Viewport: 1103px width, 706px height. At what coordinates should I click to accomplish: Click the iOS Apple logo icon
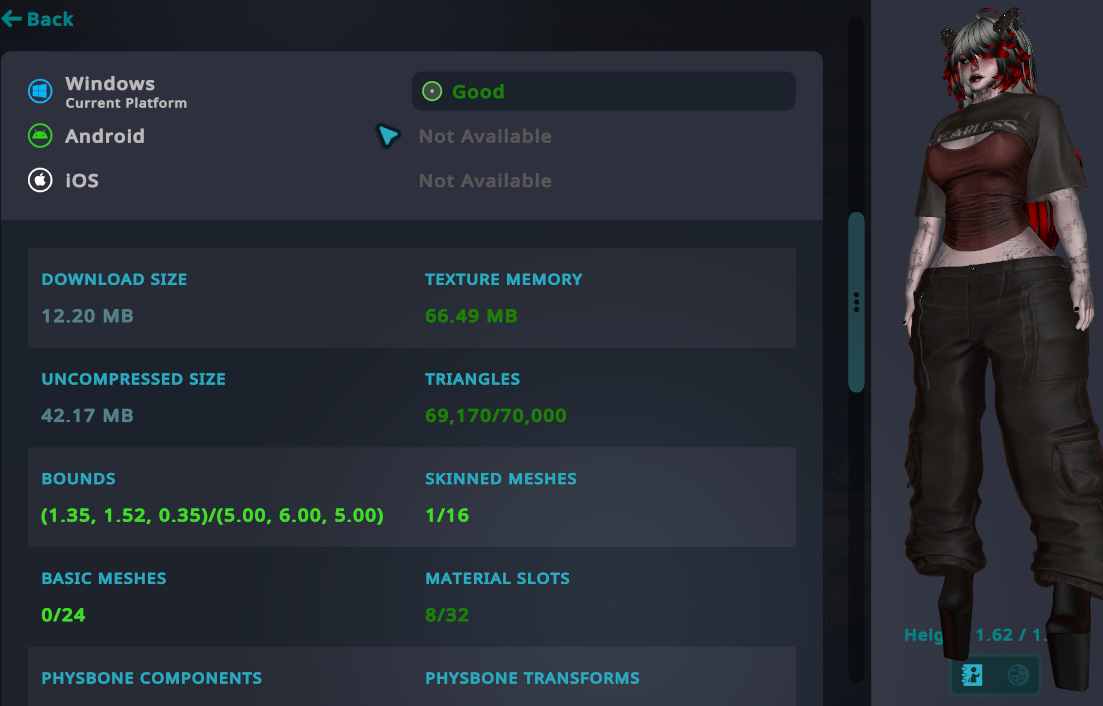40,180
